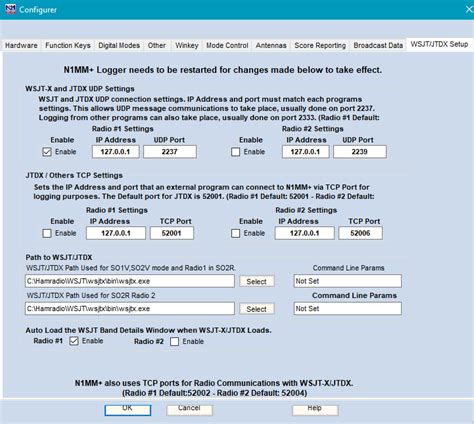This screenshot has width=474, height=424.
Task: Close the Configurer window
Action: (469, 9)
